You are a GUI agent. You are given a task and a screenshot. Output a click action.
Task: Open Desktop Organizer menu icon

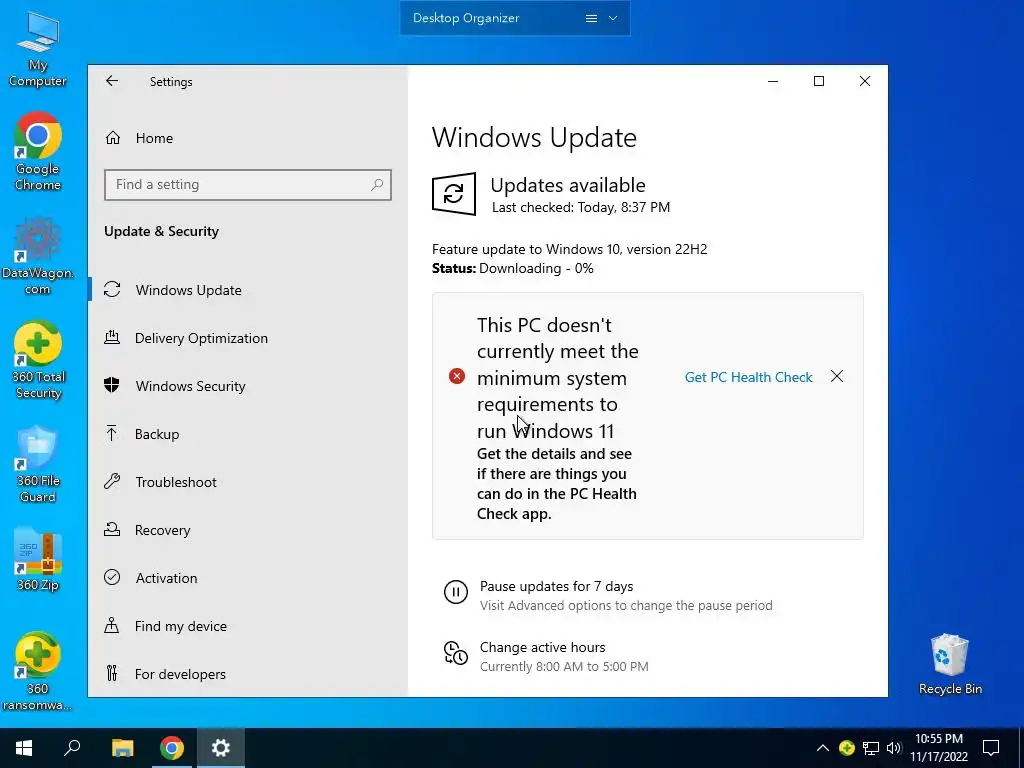coord(591,18)
